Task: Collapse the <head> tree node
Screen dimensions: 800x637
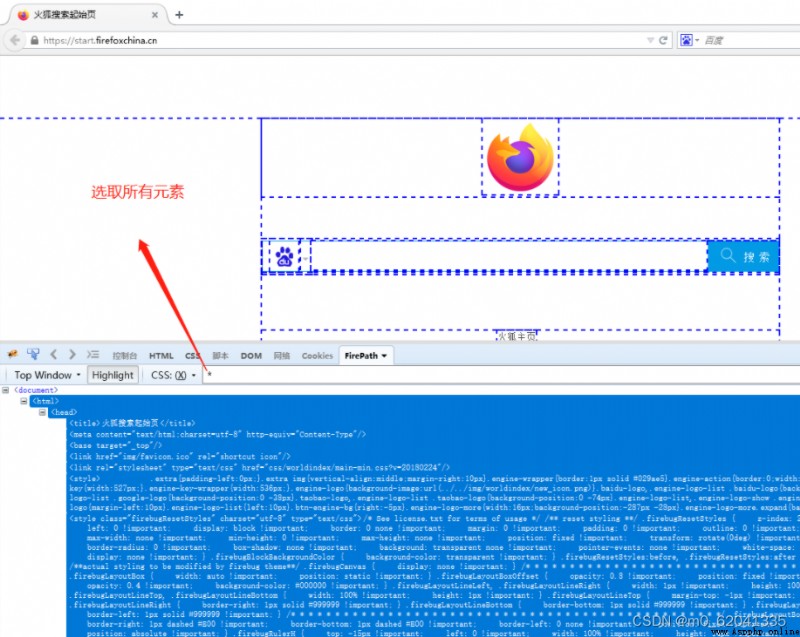Action: 42,412
